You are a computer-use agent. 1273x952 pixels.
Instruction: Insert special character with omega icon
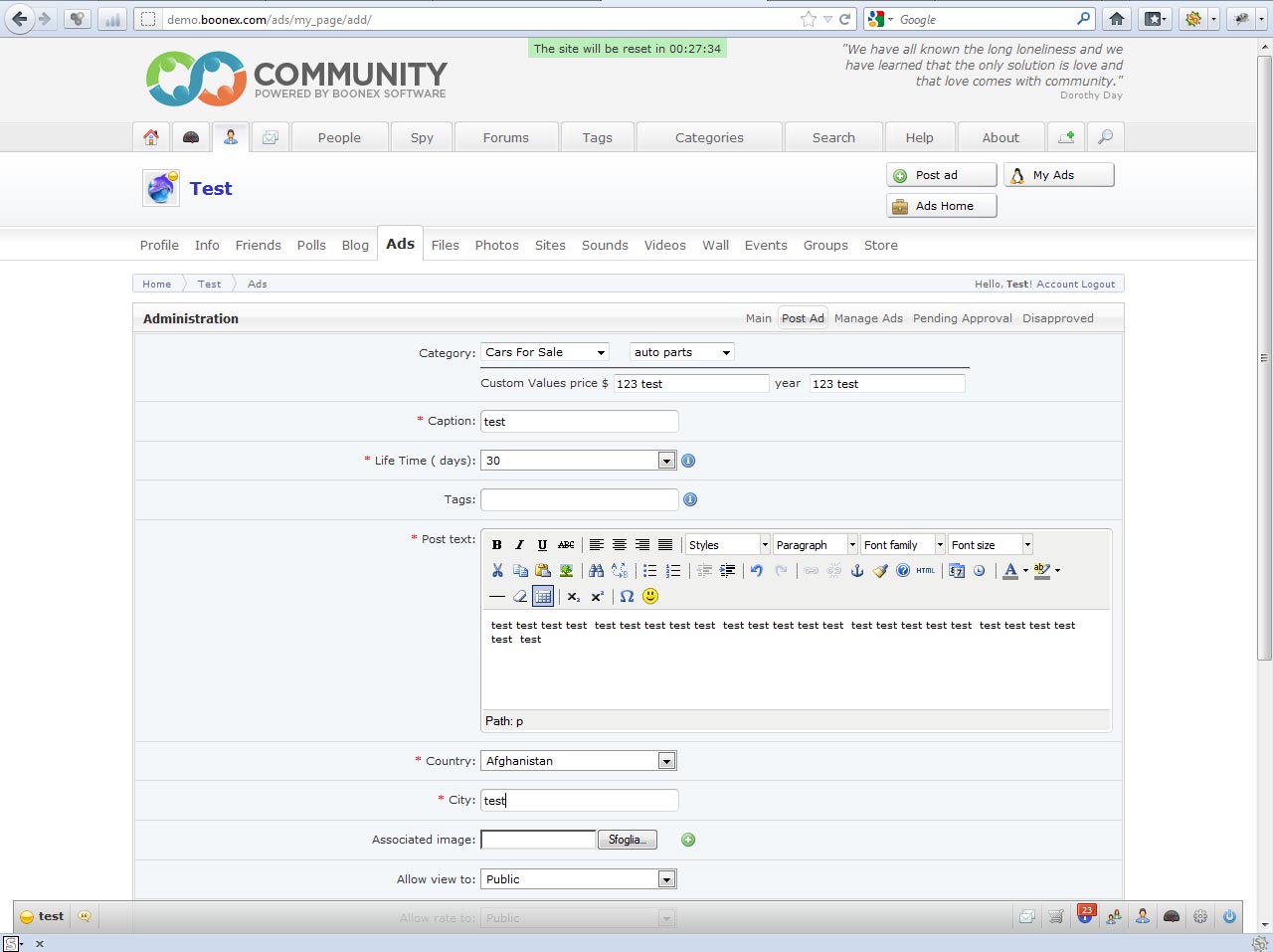click(x=627, y=596)
